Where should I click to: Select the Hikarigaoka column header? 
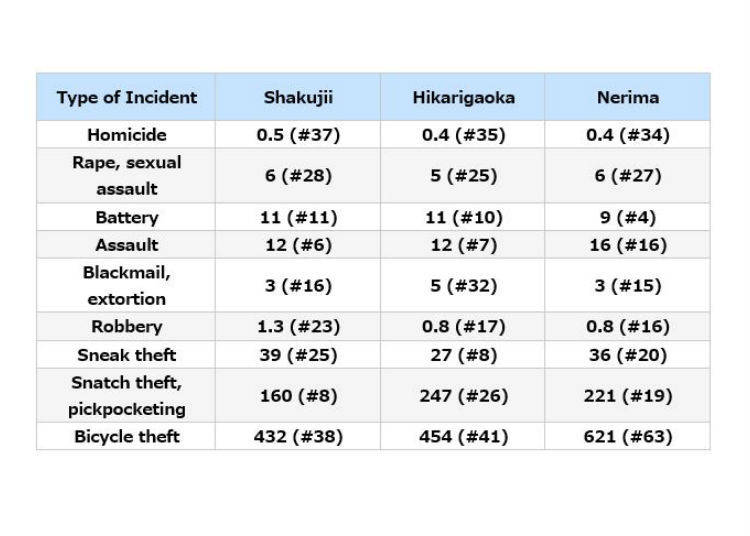(x=463, y=98)
